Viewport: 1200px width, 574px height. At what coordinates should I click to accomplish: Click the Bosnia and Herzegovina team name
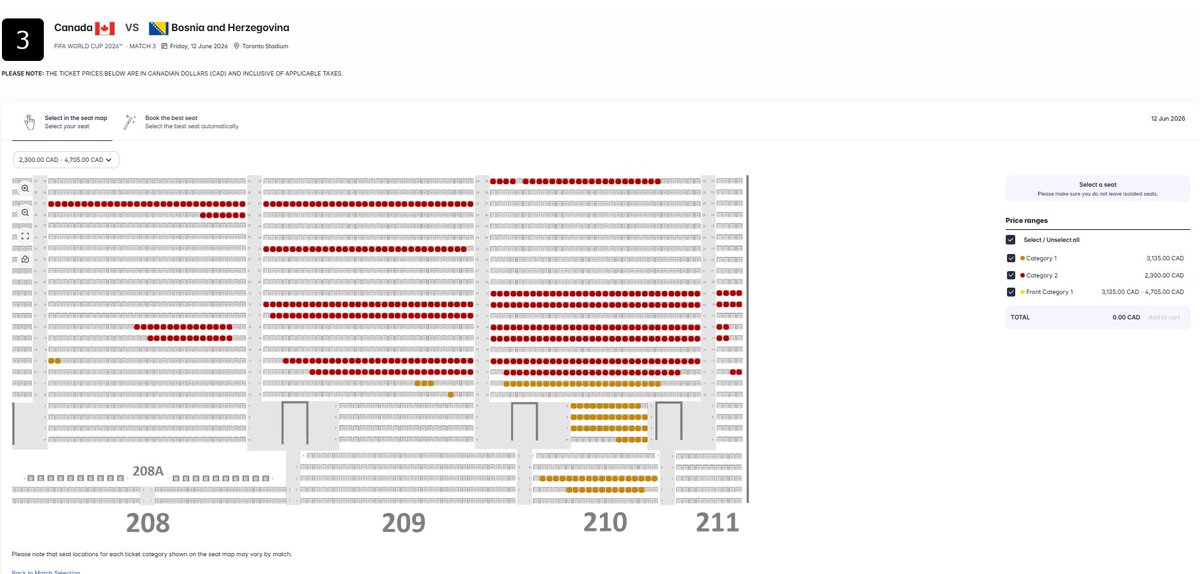point(232,28)
